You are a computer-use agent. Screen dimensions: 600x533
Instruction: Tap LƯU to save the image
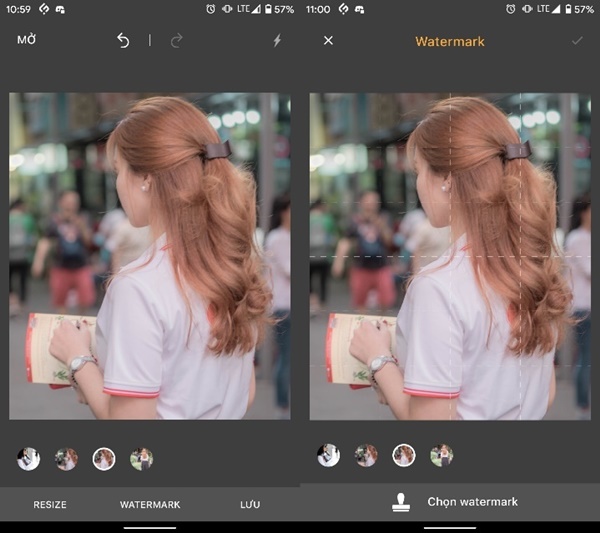(x=250, y=505)
